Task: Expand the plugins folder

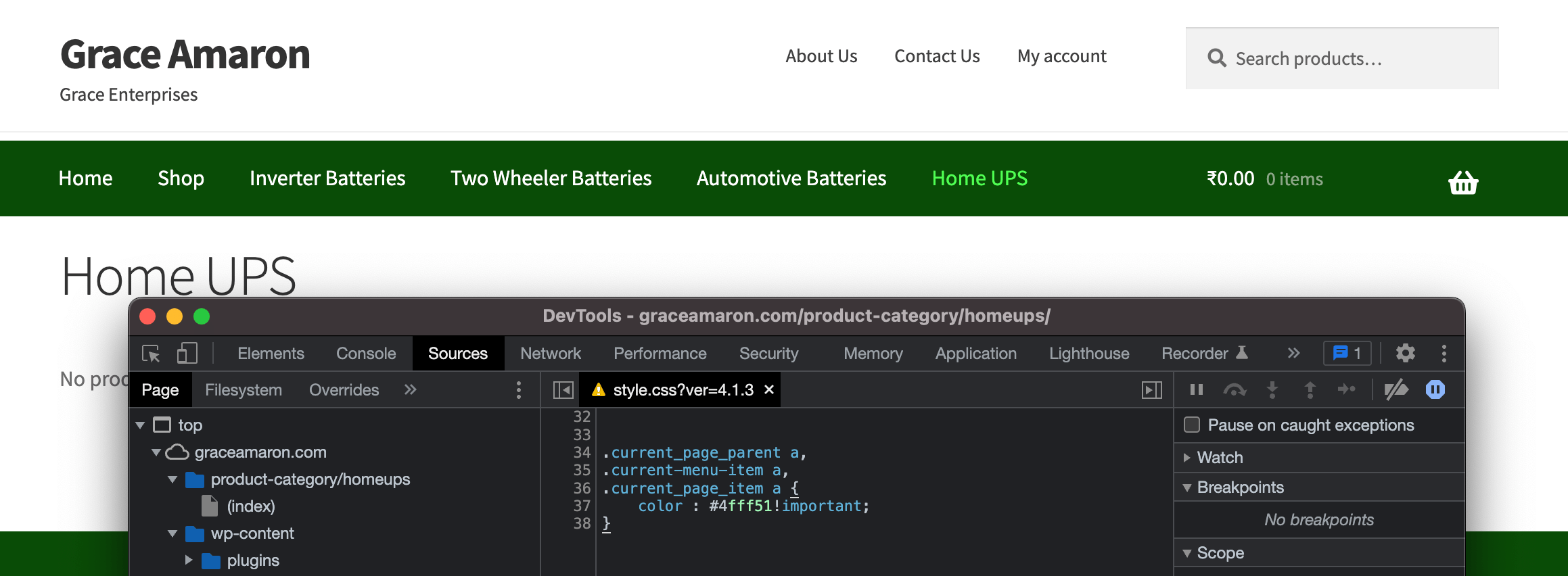Action: coord(189,560)
